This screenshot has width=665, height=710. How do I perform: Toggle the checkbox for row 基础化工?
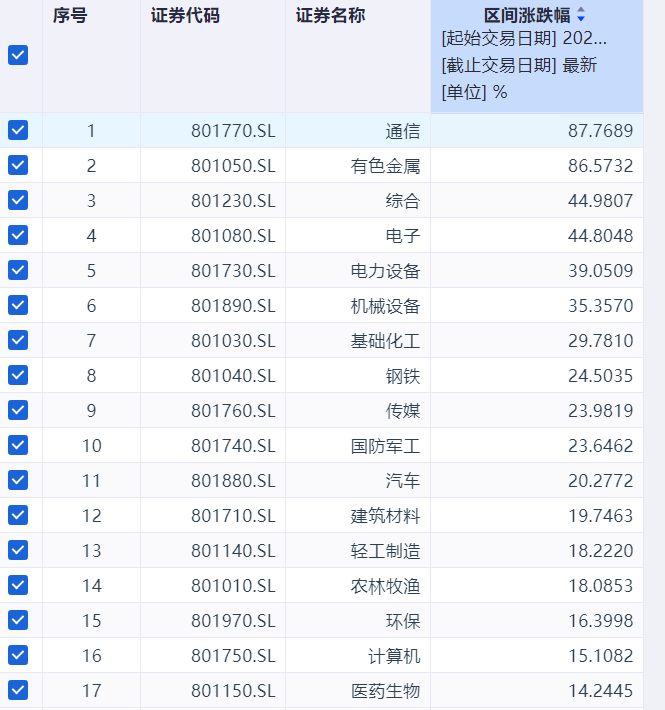[x=18, y=340]
